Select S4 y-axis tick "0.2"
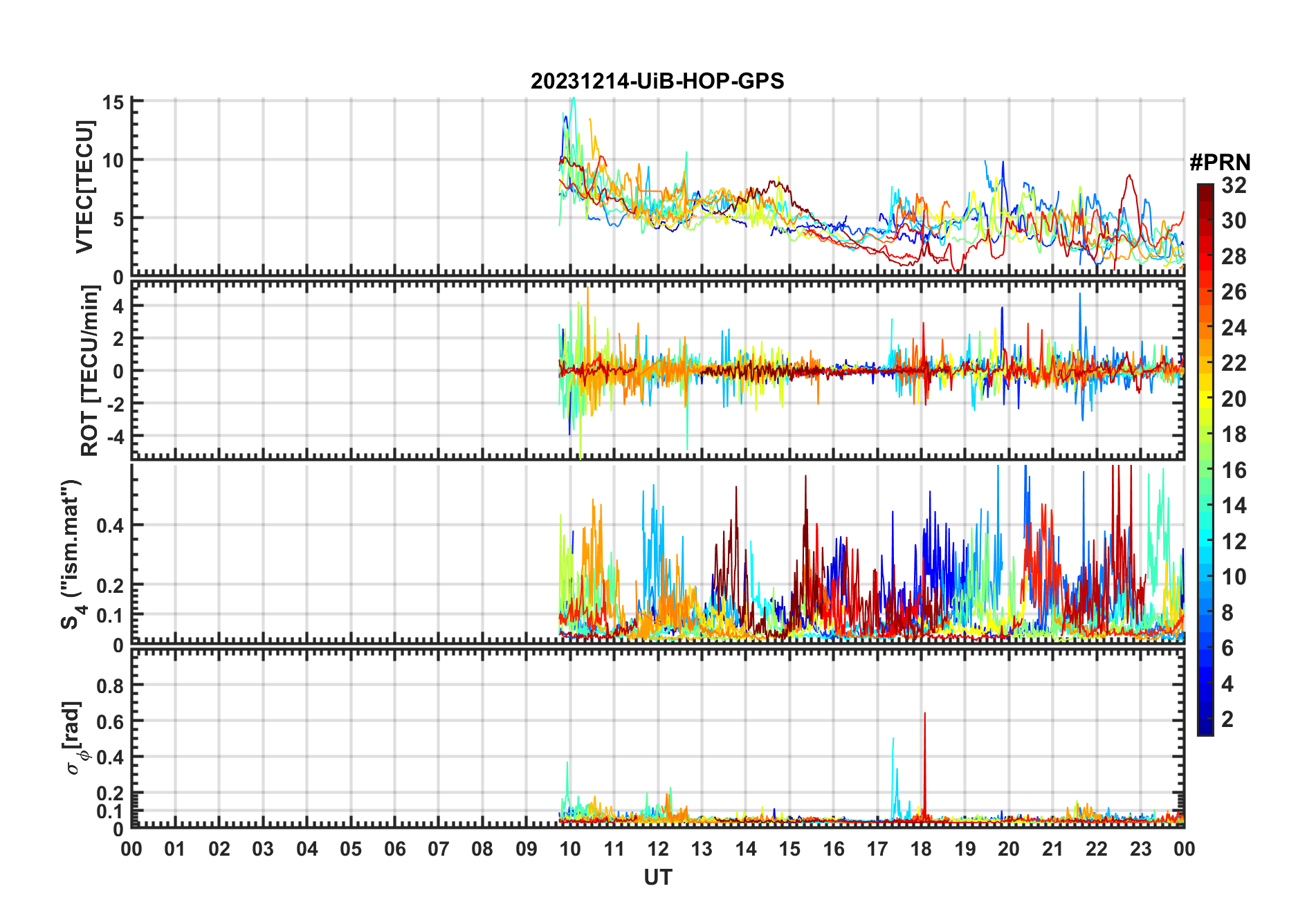Screen dimensions: 1316x920 (110, 585)
